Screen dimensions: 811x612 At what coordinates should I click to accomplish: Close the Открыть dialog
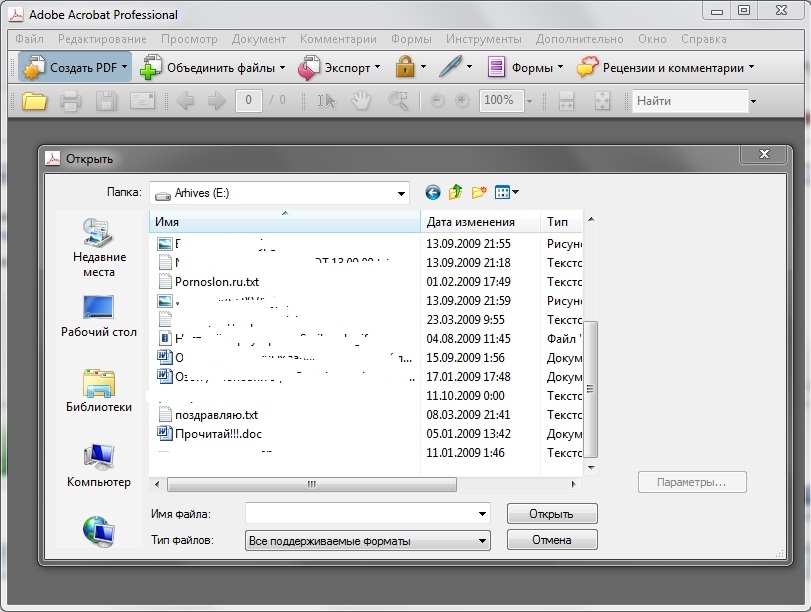click(764, 154)
